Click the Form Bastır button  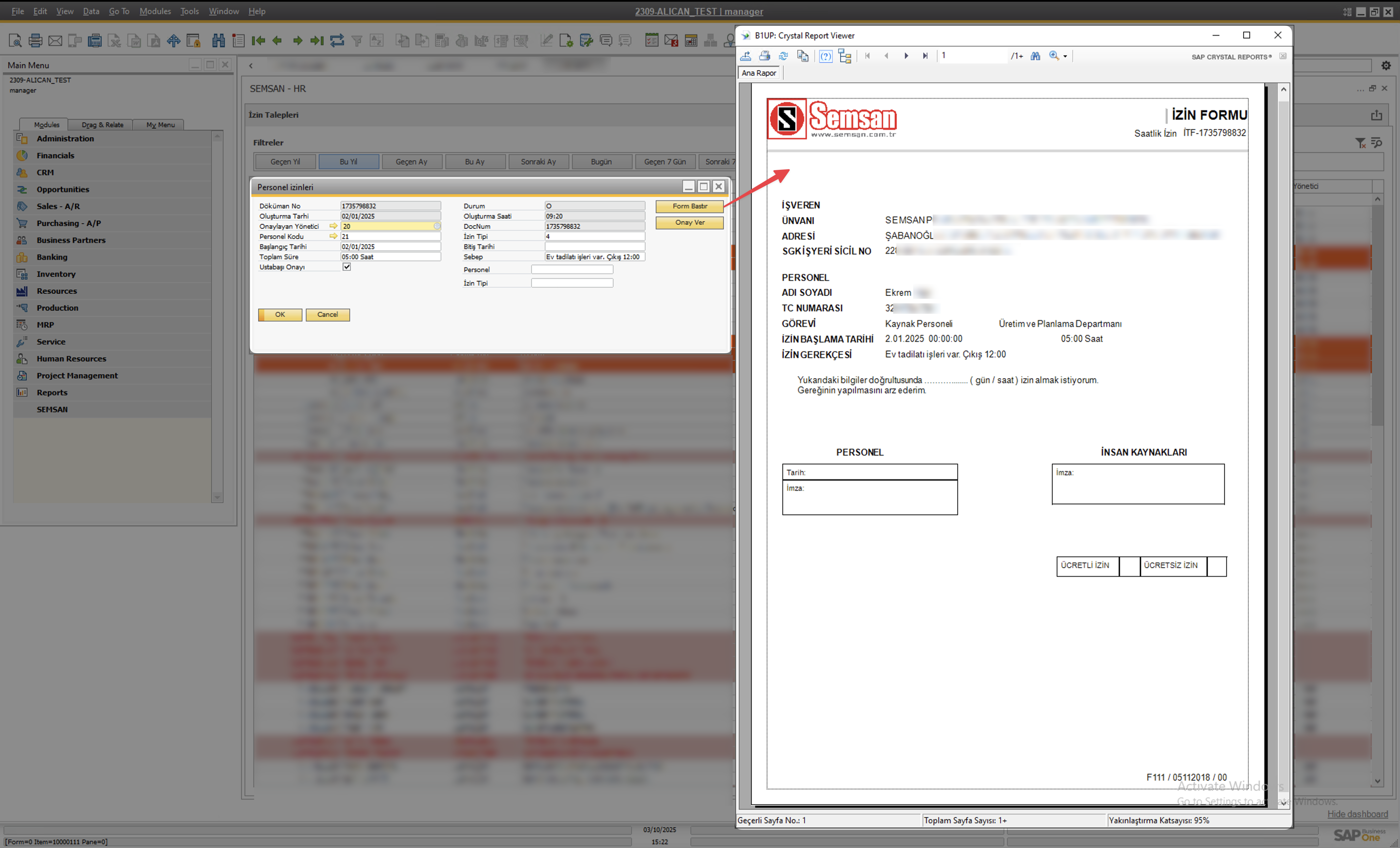pyautogui.click(x=689, y=206)
